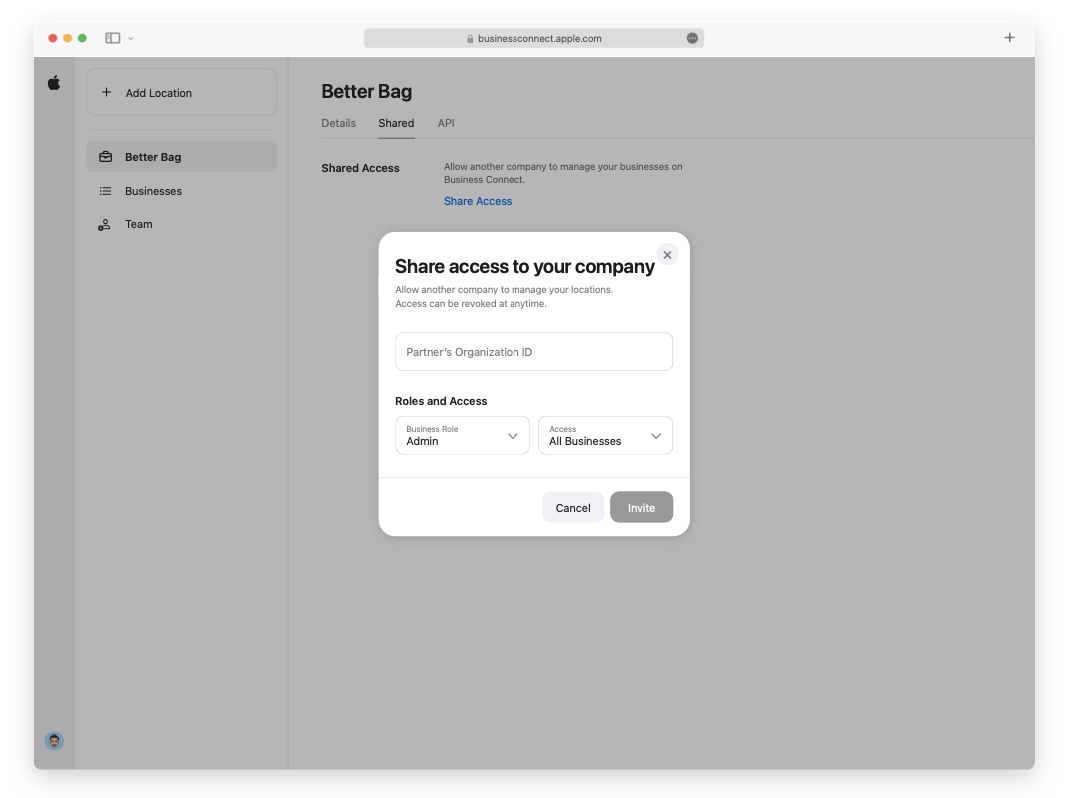Open the Business Role dropdown

coord(462,436)
